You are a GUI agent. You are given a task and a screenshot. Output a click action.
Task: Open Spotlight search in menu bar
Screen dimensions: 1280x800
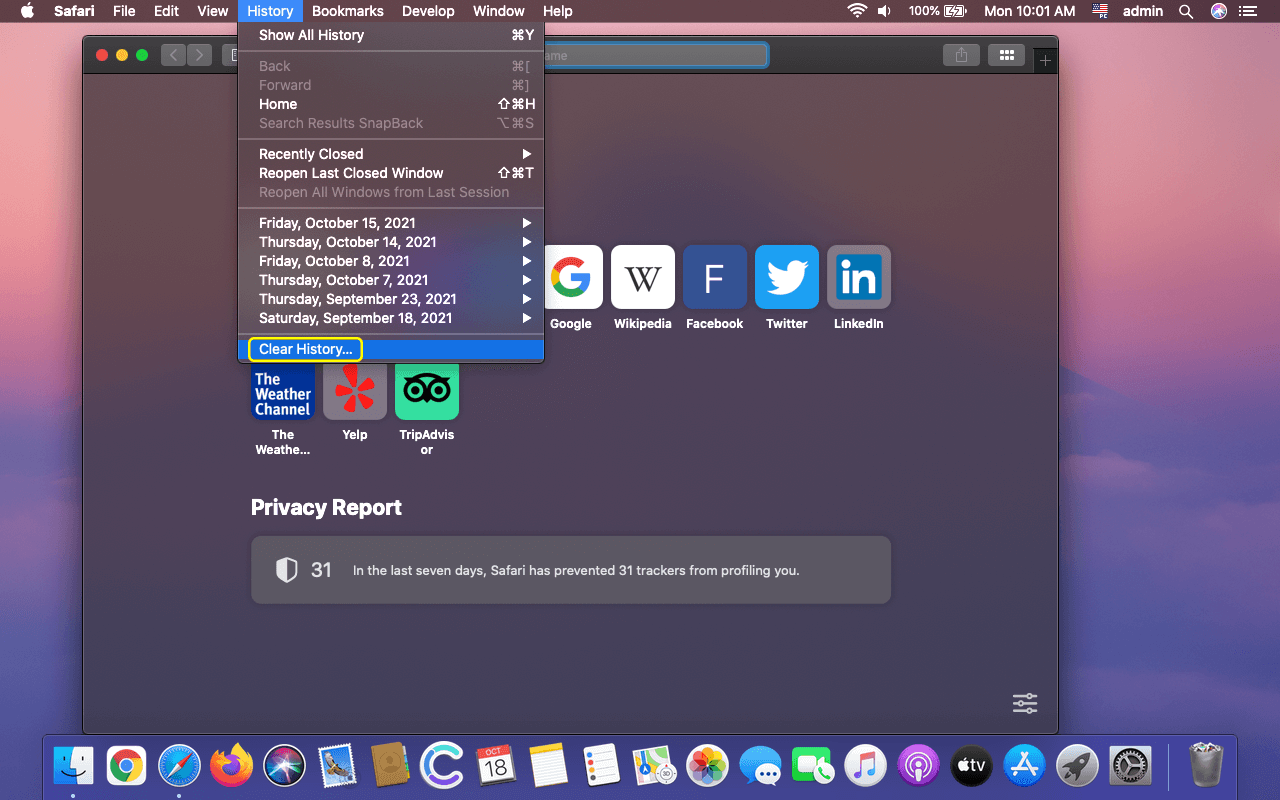click(1186, 11)
